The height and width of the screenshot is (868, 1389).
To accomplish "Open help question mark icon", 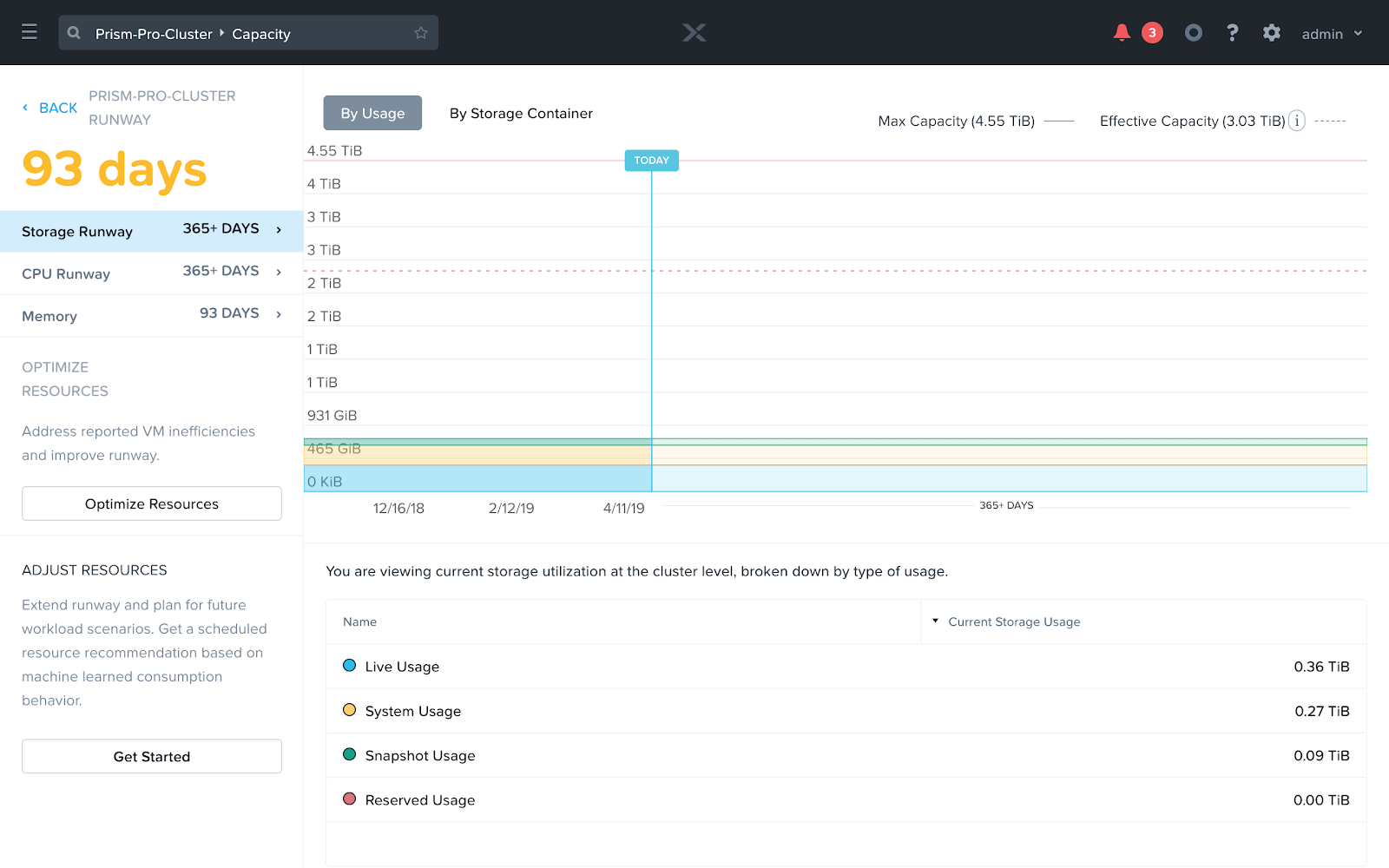I will (1232, 33).
